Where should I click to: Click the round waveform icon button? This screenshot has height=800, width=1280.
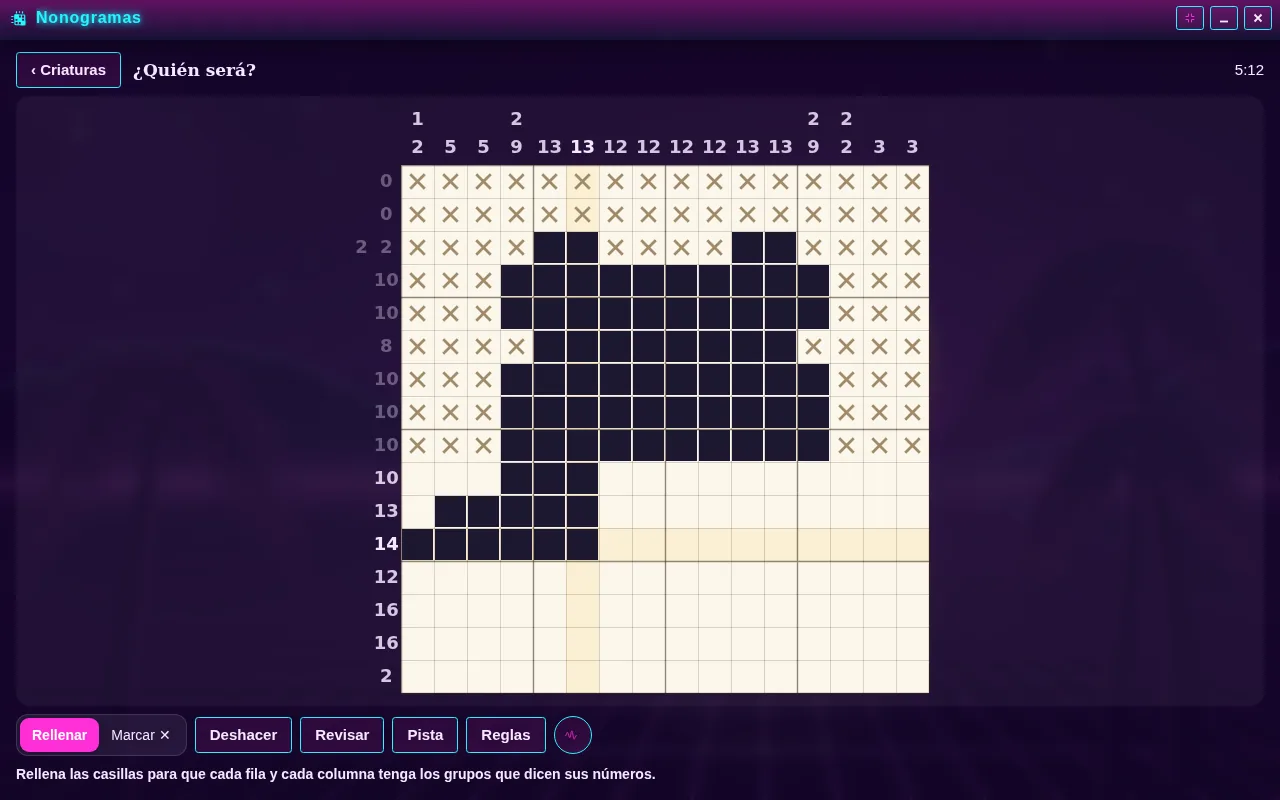click(573, 735)
